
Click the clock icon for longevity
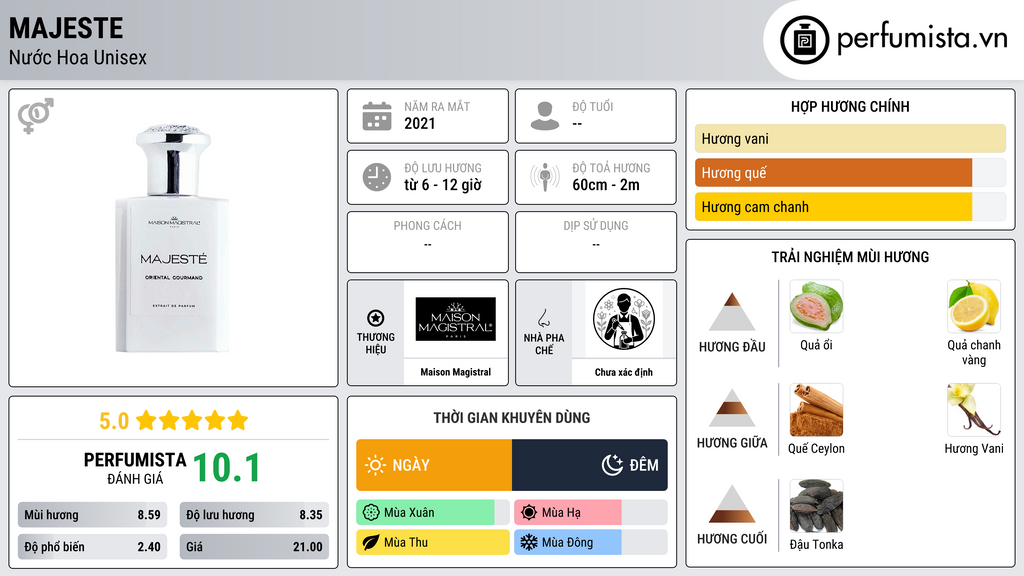[377, 177]
